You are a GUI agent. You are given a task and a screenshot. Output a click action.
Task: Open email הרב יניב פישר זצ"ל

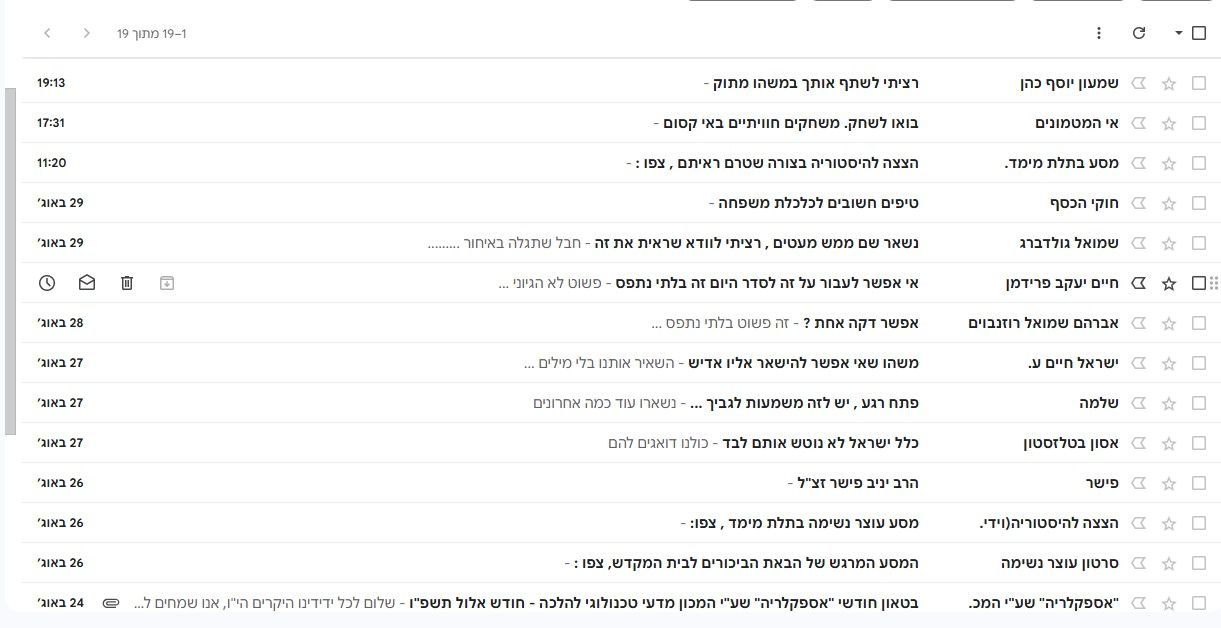[853, 483]
